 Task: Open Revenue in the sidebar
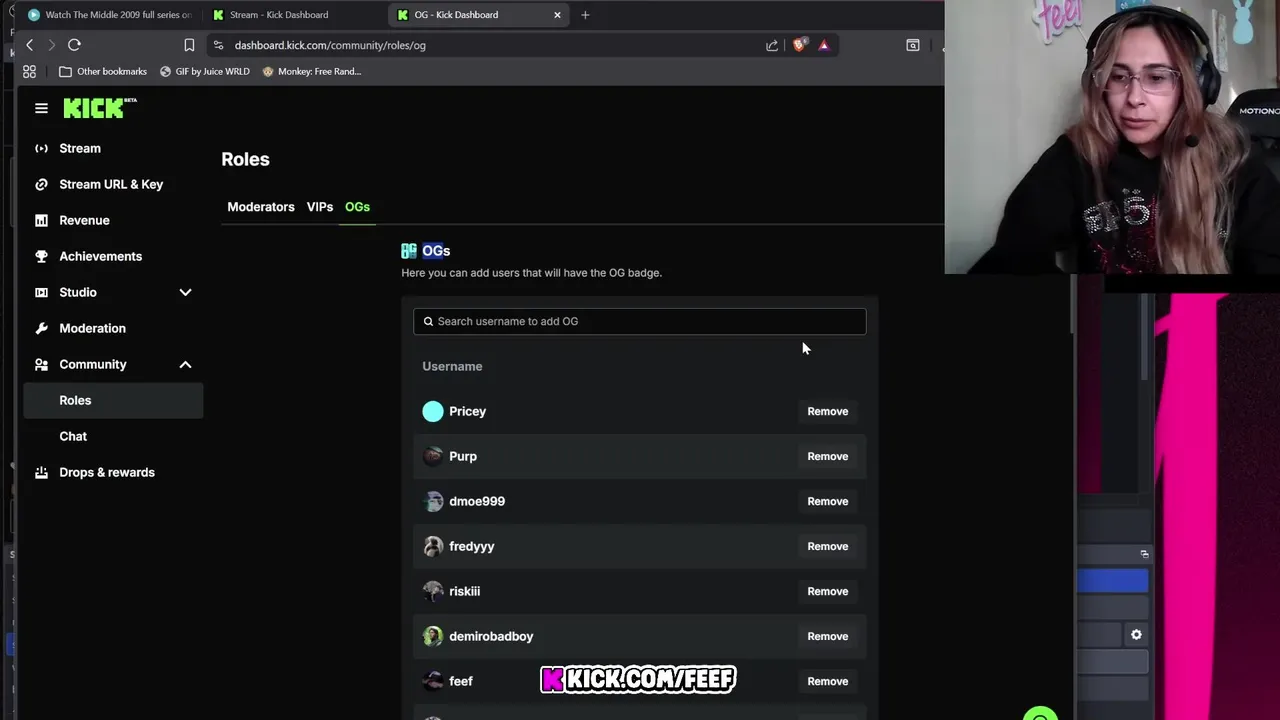click(84, 220)
